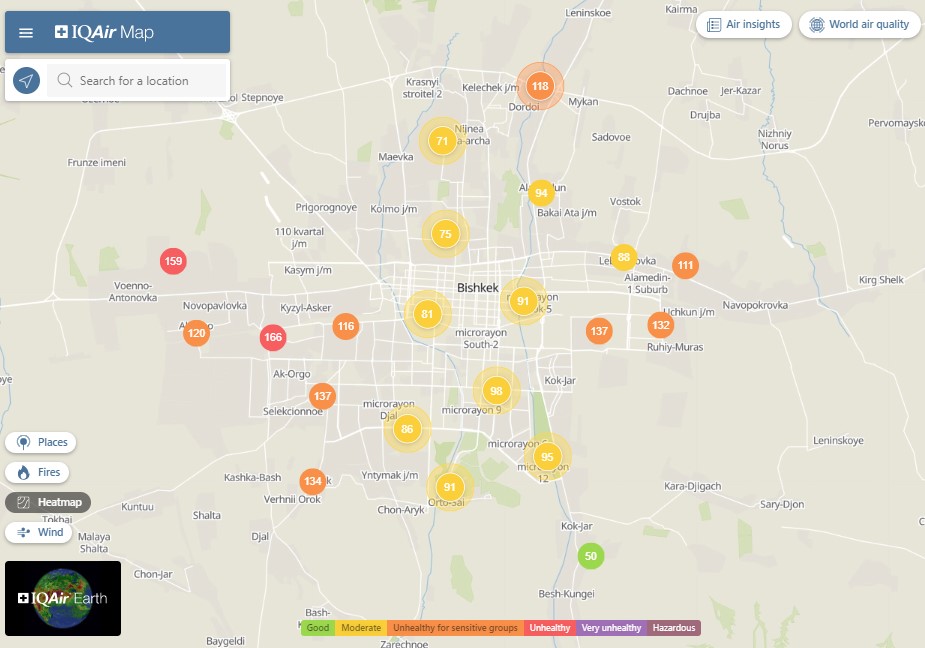Screen dimensions: 925x648
Task: Click the locate me arrow icon
Action: click(x=27, y=81)
